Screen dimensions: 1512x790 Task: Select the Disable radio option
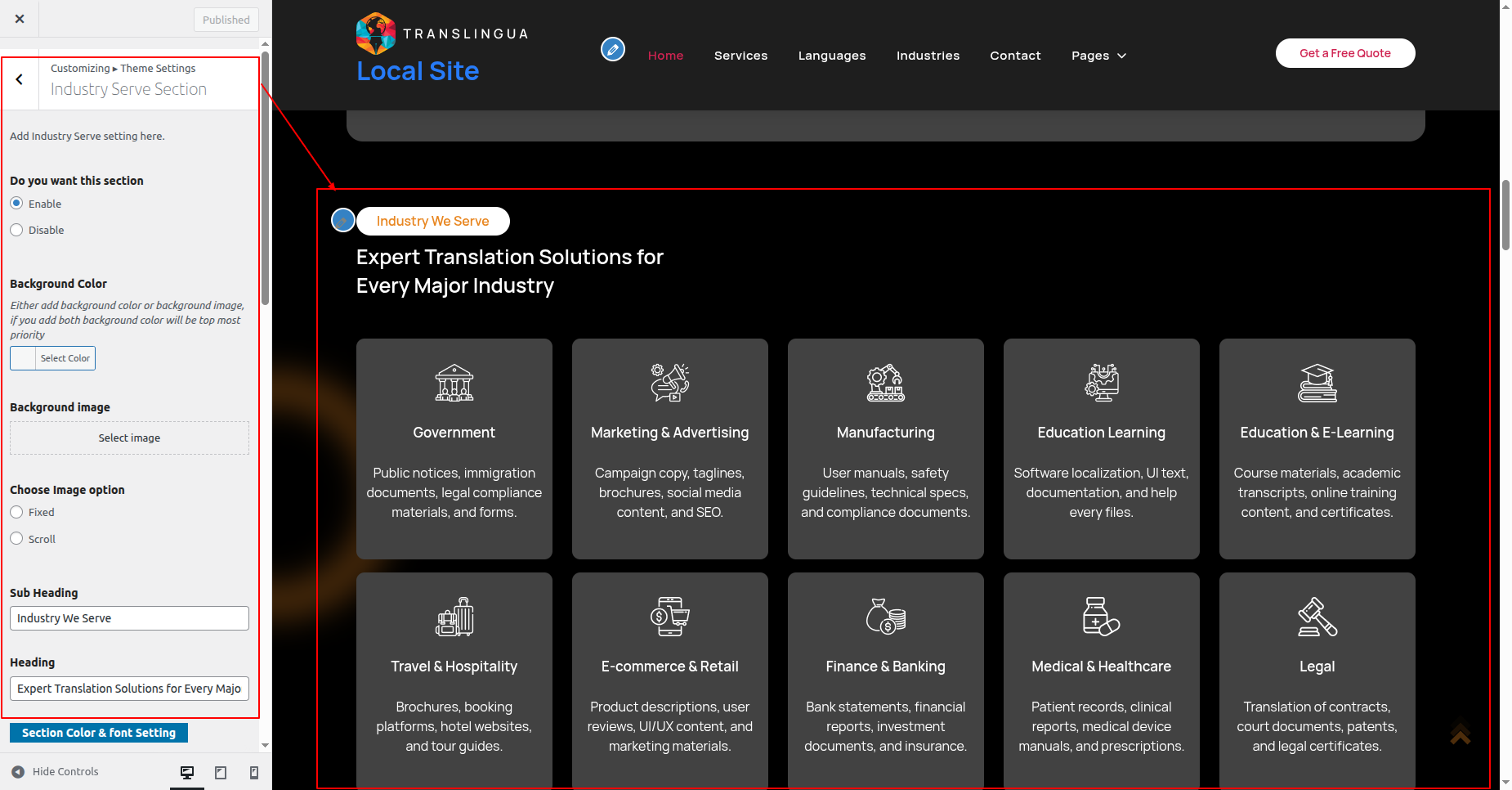16,230
